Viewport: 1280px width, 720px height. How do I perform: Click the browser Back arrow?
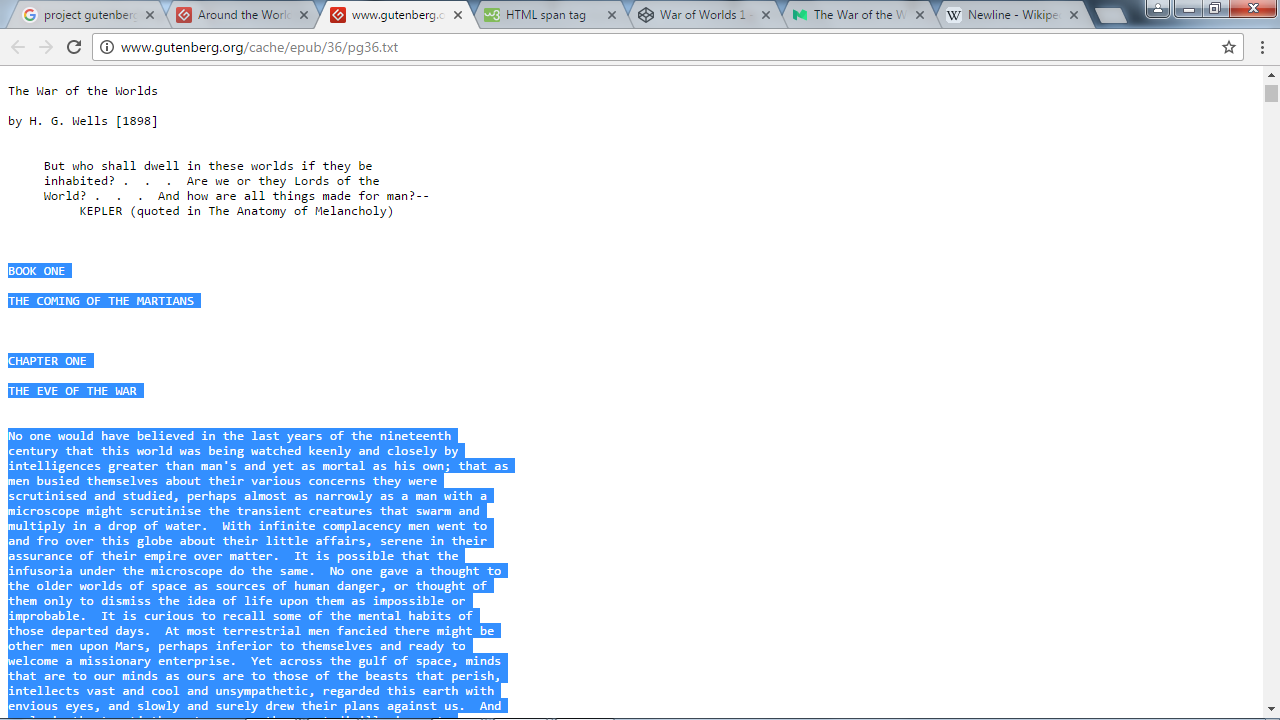(x=18, y=47)
